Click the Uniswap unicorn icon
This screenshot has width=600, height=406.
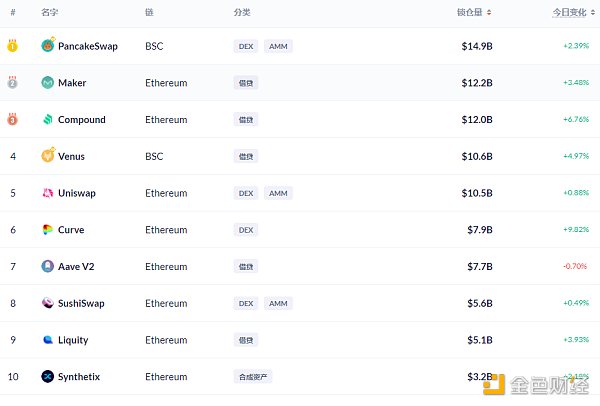48,193
